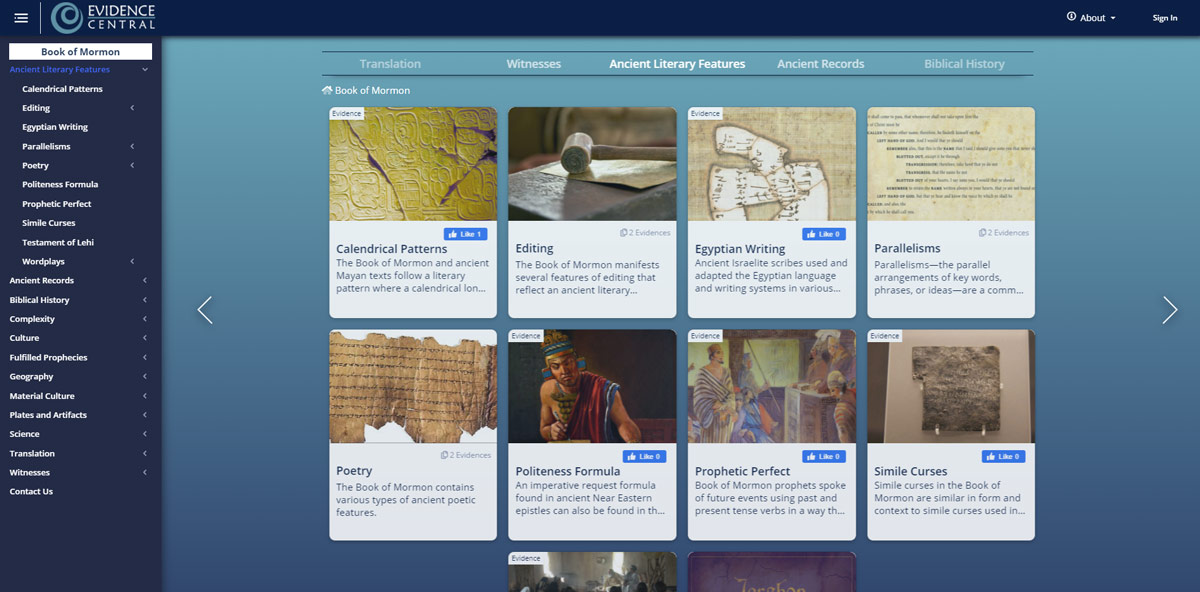Click the left carousel arrow
The height and width of the screenshot is (592, 1200).
pyautogui.click(x=205, y=310)
